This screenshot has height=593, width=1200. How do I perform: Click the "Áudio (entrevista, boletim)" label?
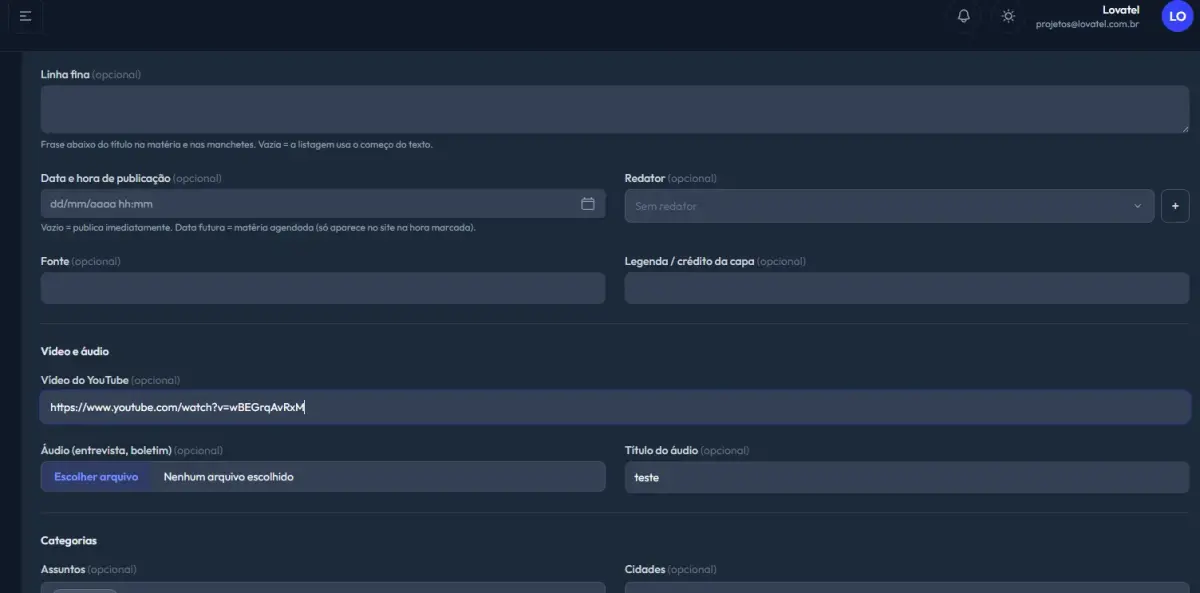click(x=106, y=450)
